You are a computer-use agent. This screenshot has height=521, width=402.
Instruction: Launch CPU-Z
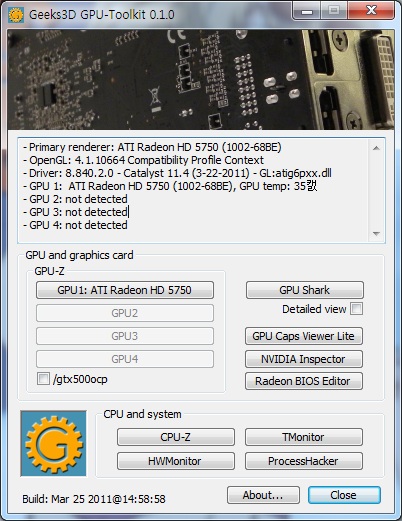(176, 437)
